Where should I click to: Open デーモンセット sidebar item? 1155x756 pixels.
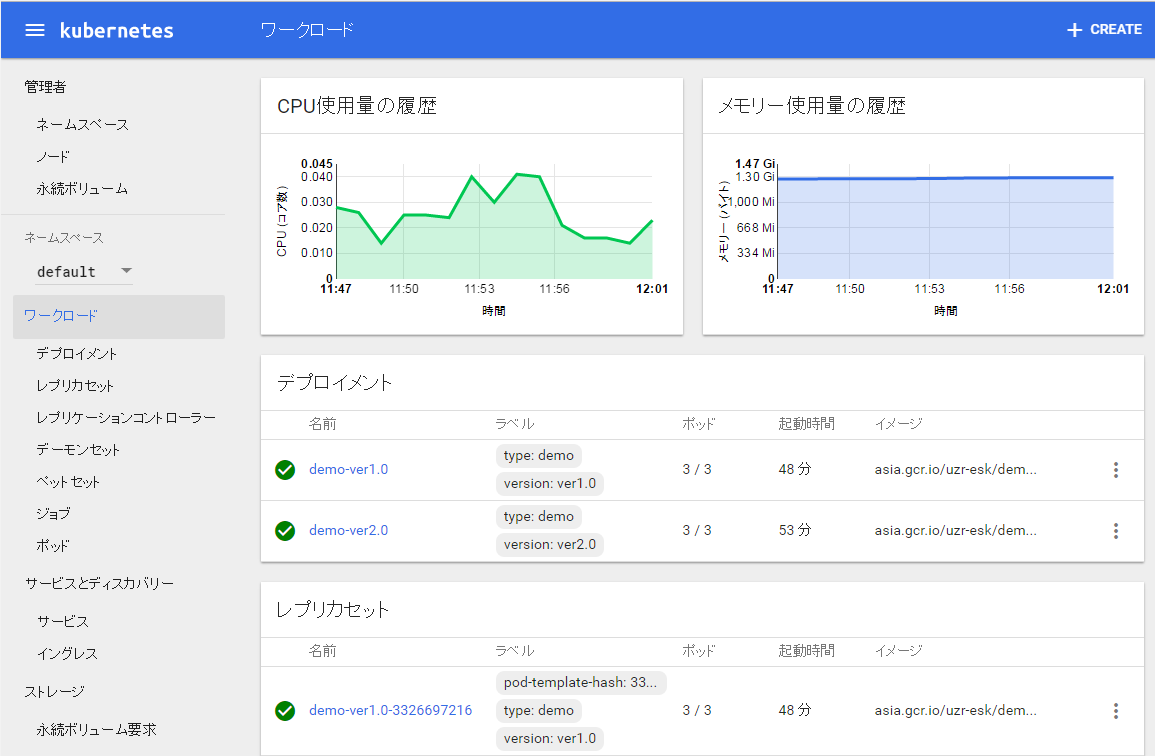tap(78, 450)
